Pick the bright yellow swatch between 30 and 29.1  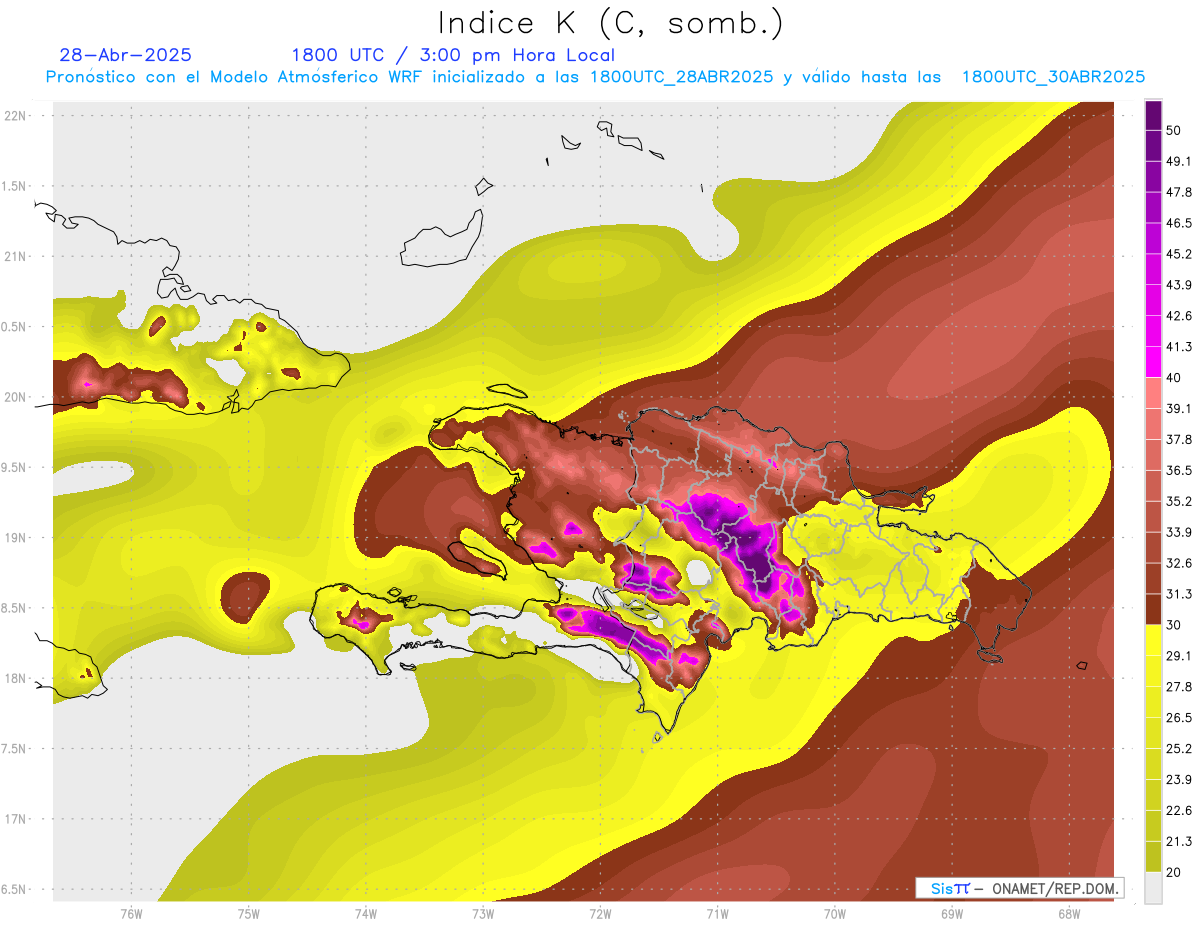(x=1153, y=640)
